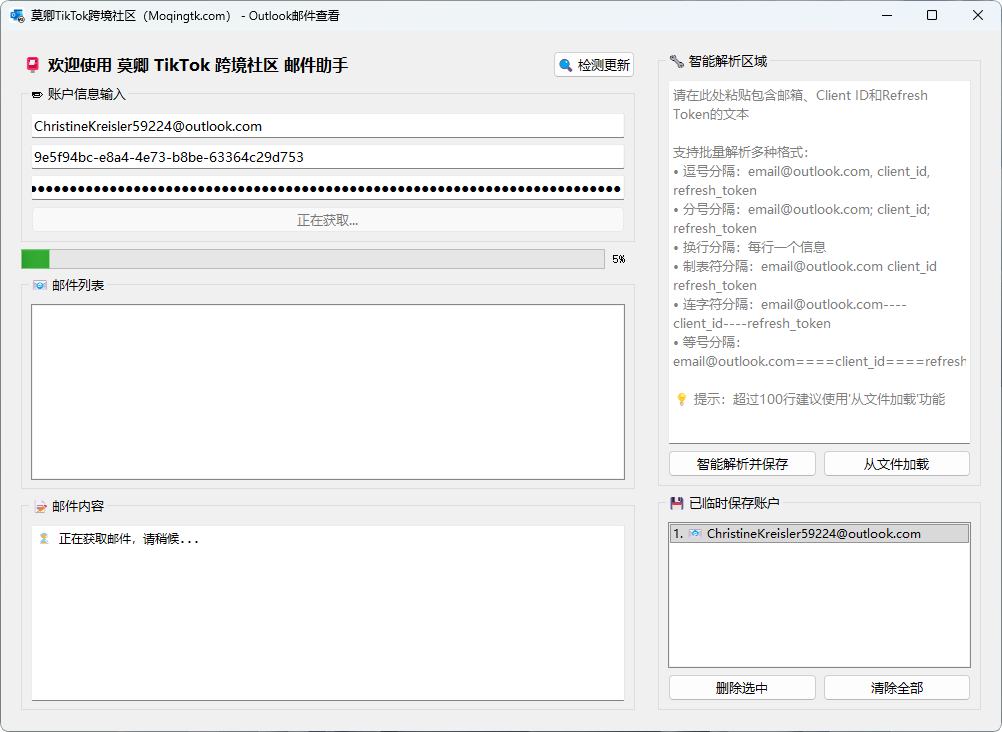This screenshot has width=1002, height=732.
Task: Click 智能解析并保存 to parse and save
Action: click(x=742, y=463)
